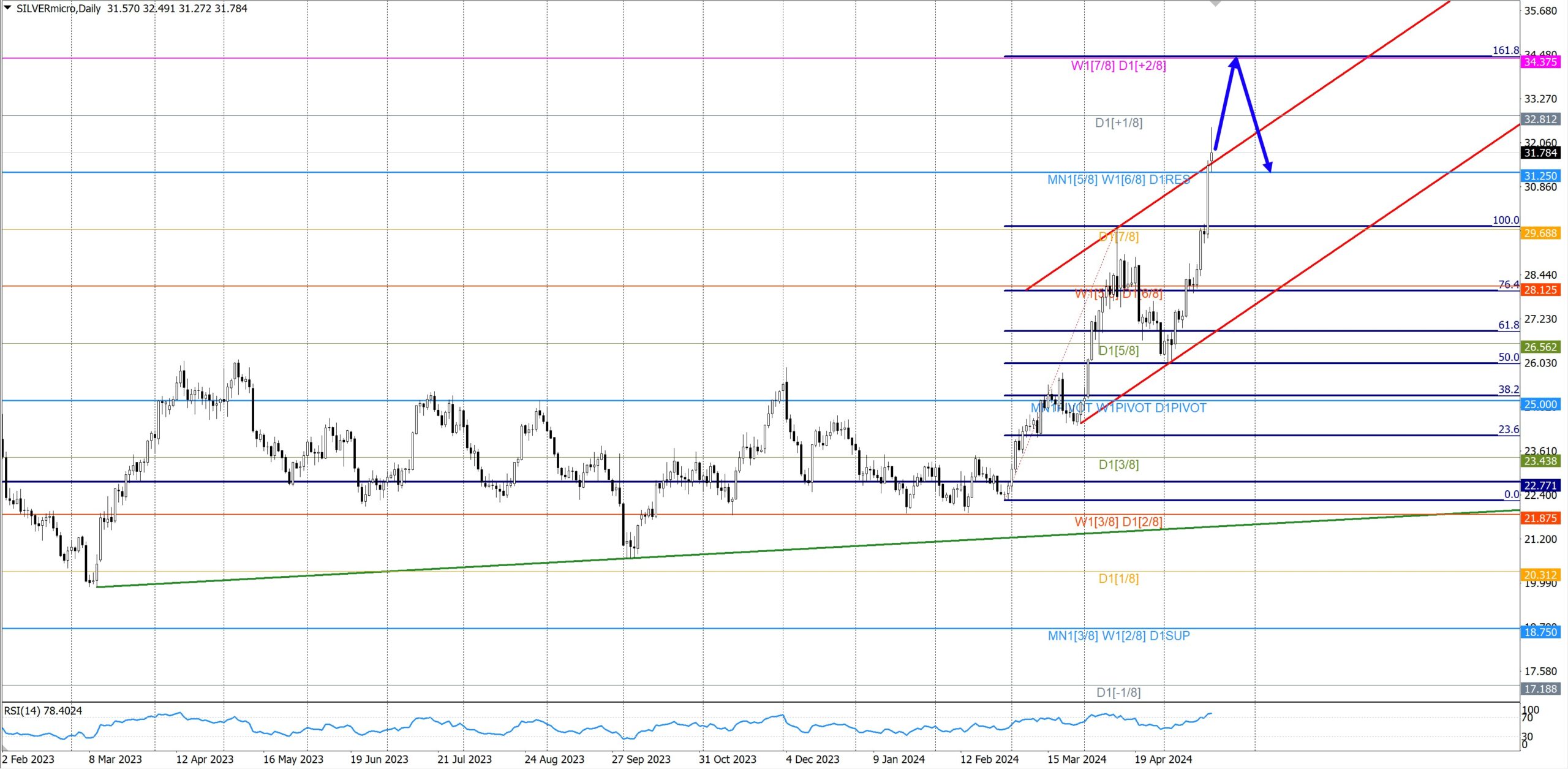Click the D1[+1/8] level label
The width and height of the screenshot is (1568, 769).
(x=1118, y=123)
